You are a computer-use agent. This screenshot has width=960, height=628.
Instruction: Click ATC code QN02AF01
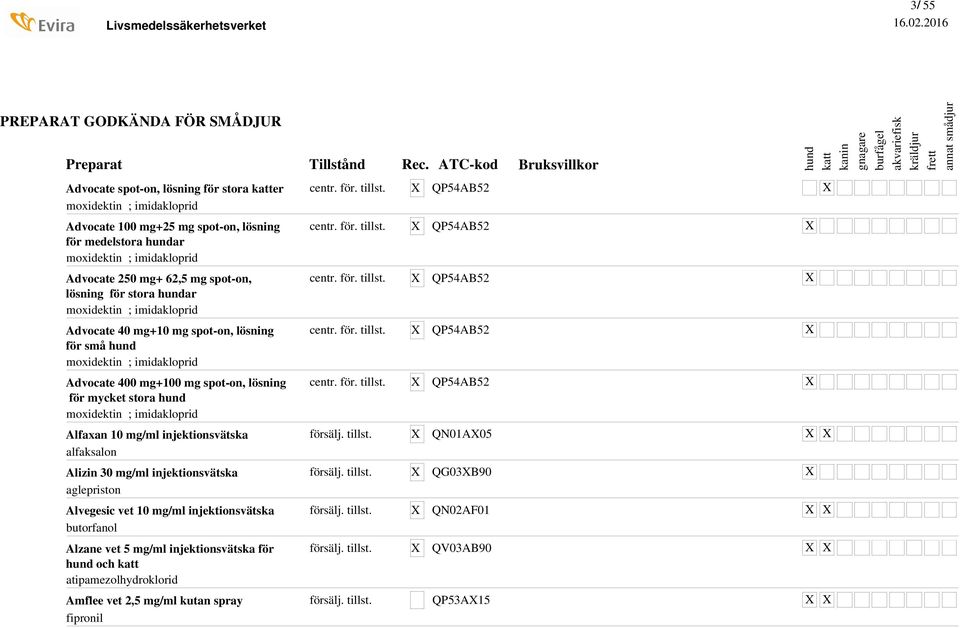point(461,510)
